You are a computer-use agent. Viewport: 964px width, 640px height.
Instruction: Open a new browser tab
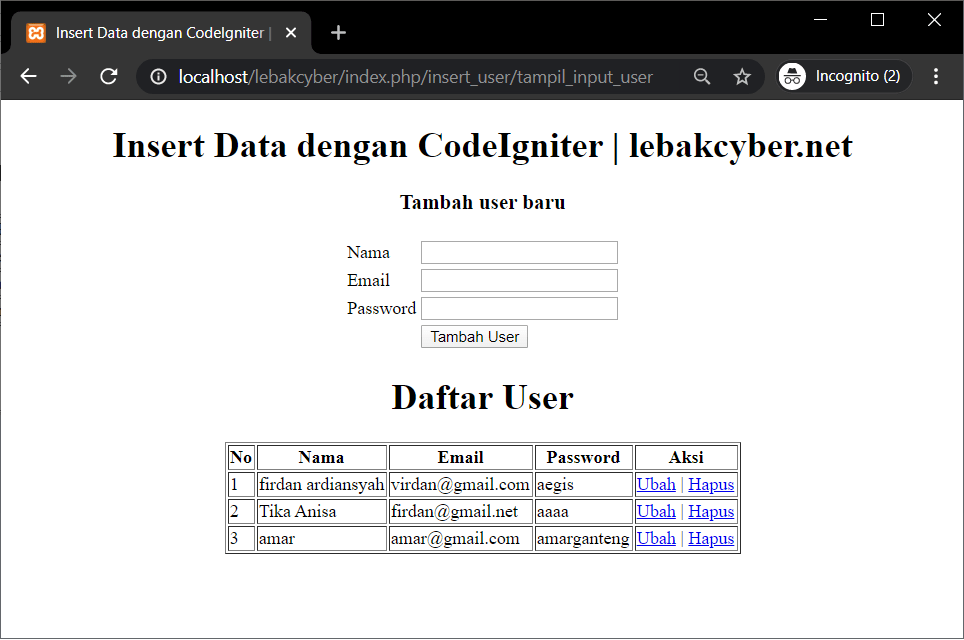pos(338,33)
